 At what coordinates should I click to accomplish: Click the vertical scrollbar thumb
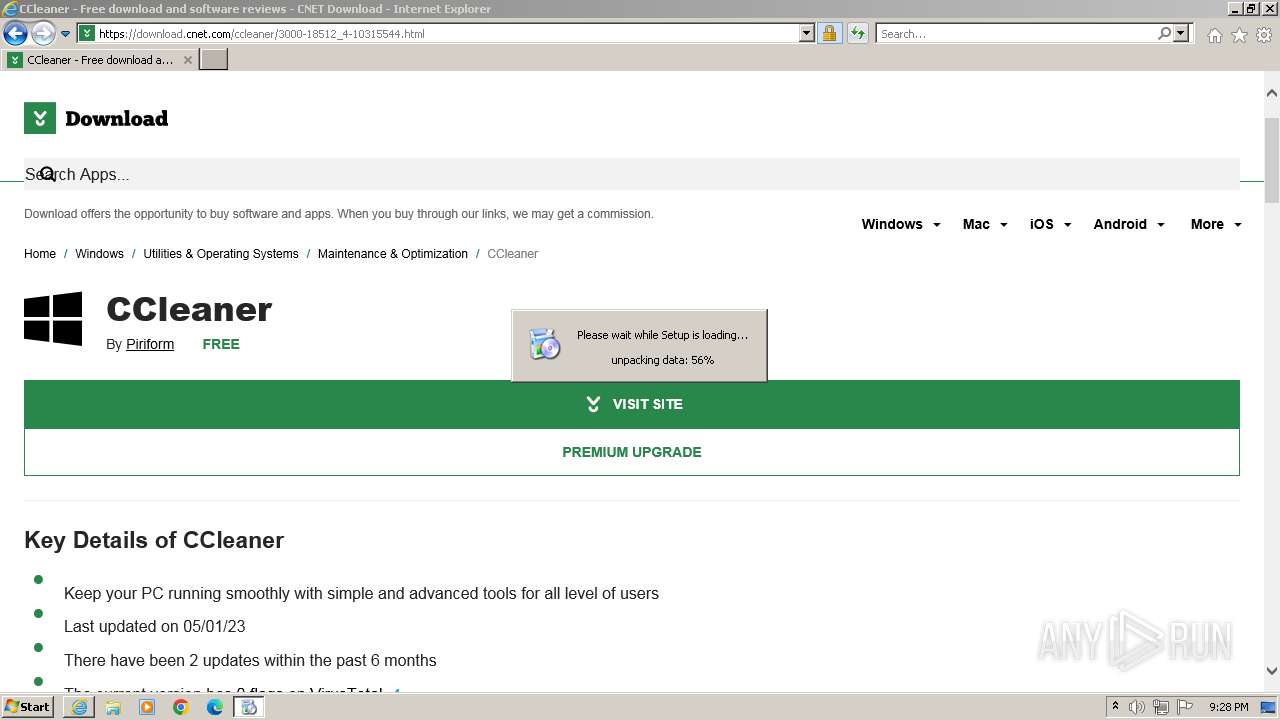pyautogui.click(x=1272, y=160)
